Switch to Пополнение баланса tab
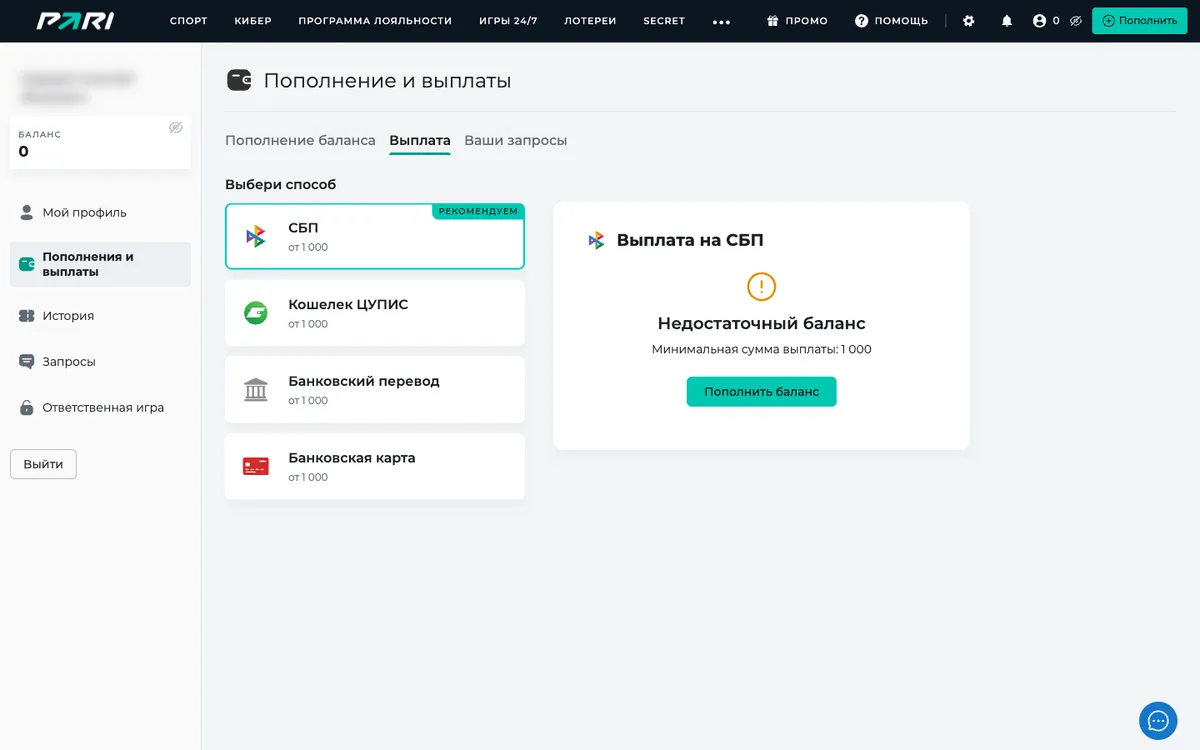 (x=300, y=141)
